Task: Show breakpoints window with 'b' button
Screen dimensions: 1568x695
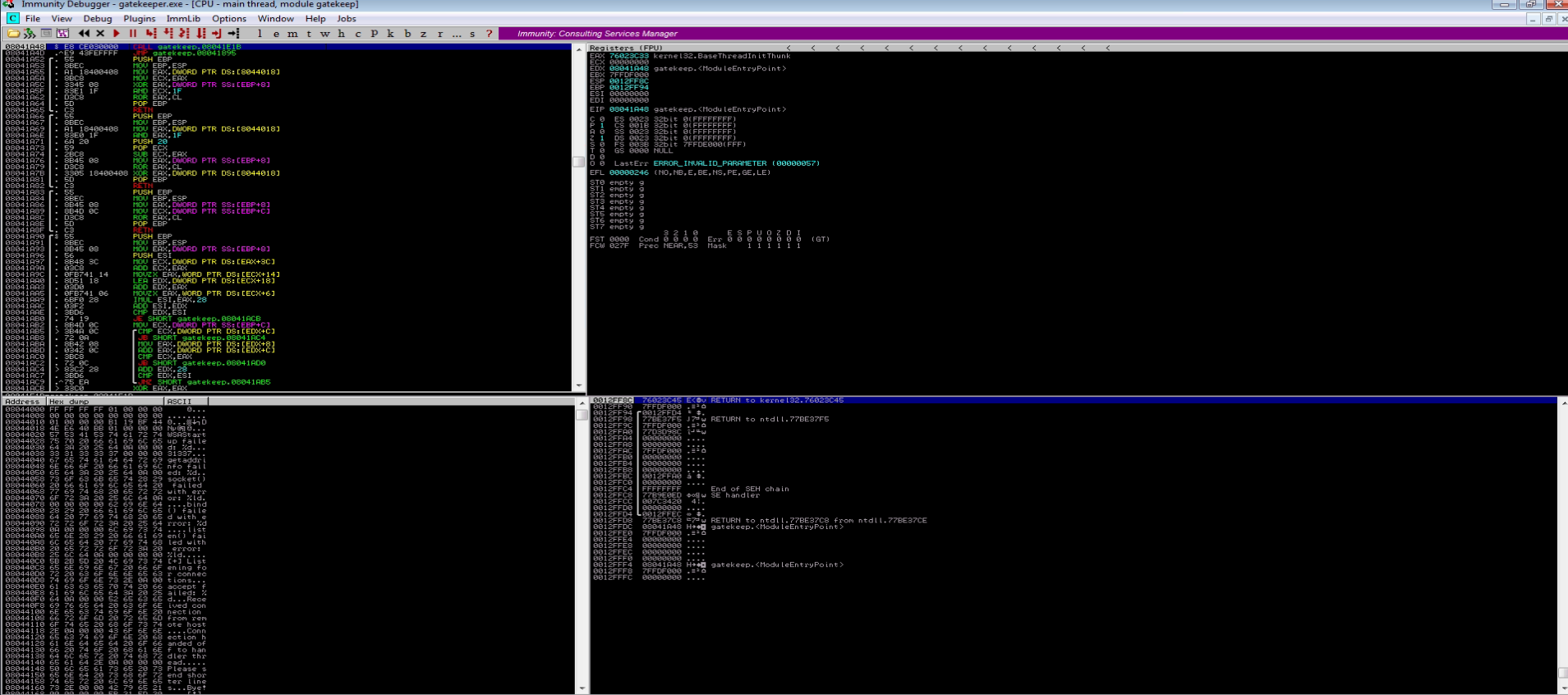Action: [x=407, y=34]
